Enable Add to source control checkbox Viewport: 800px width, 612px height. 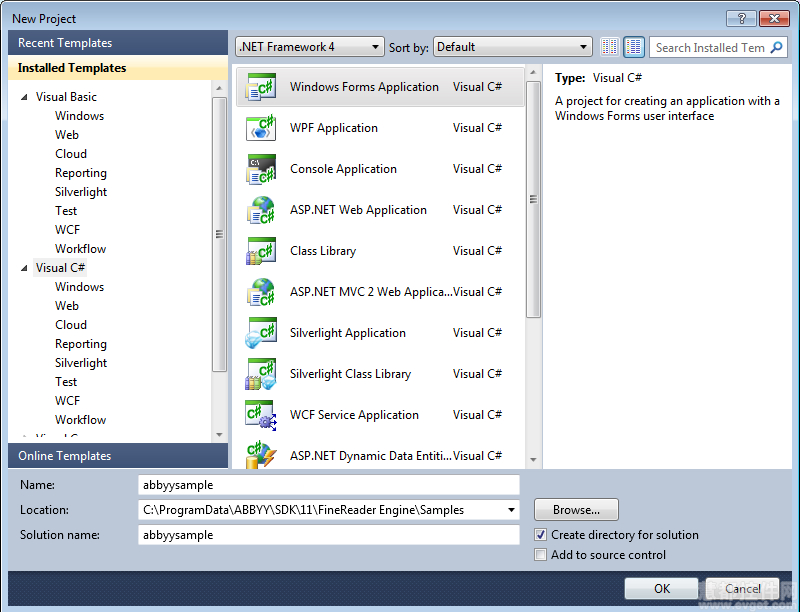tap(540, 554)
